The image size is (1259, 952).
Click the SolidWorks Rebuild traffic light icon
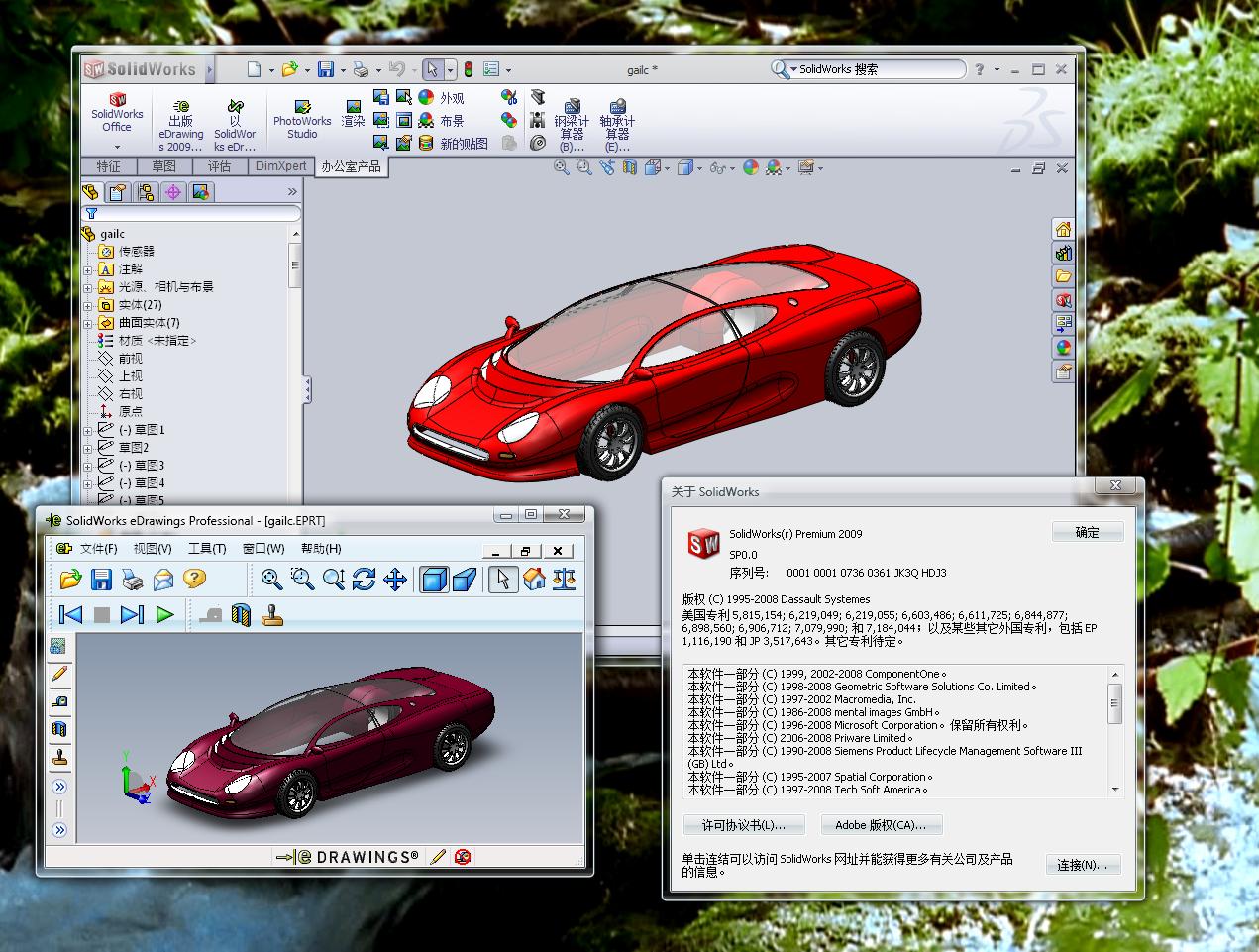469,69
